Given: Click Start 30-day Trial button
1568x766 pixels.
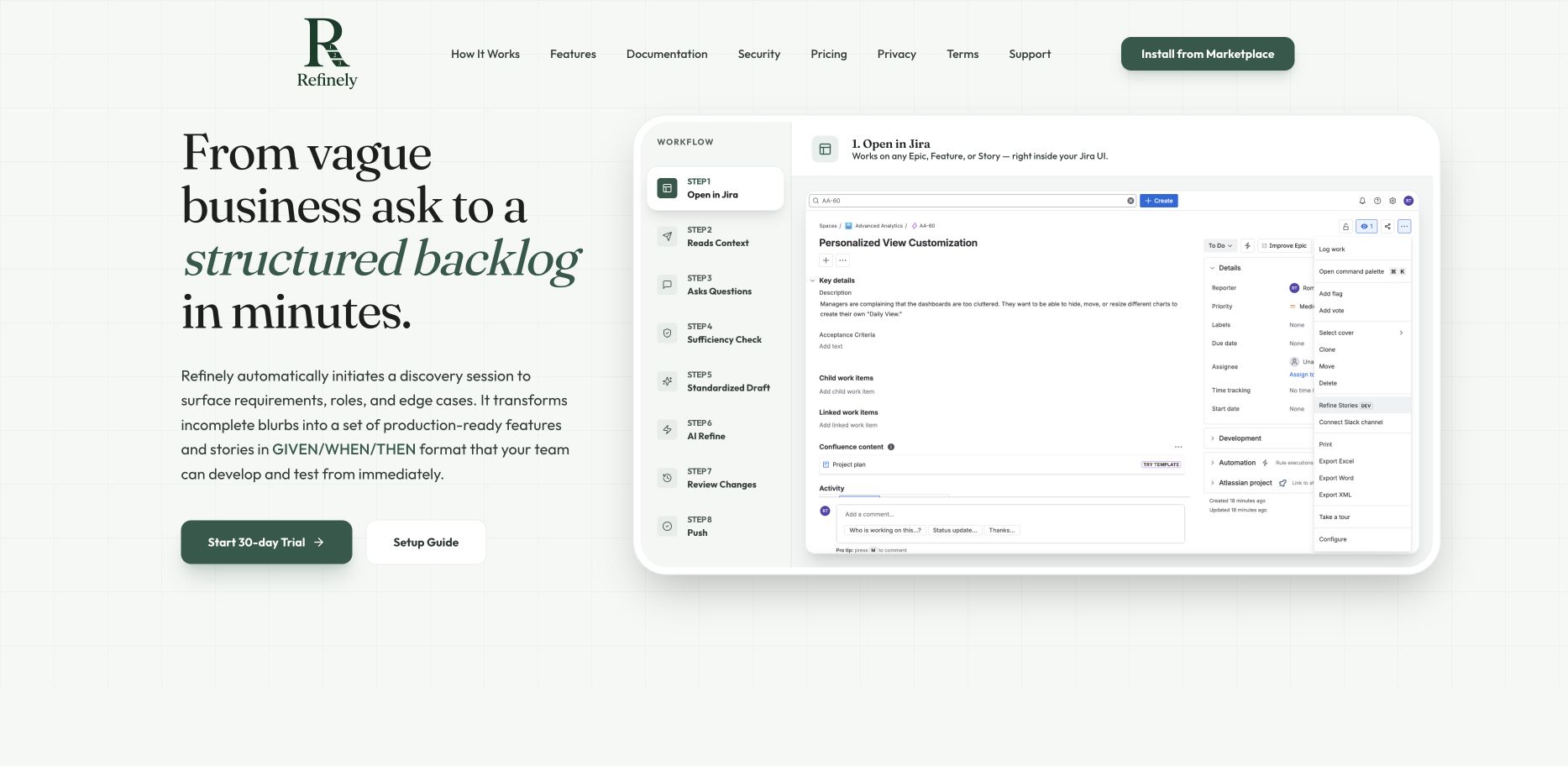Looking at the screenshot, I should pos(266,543).
